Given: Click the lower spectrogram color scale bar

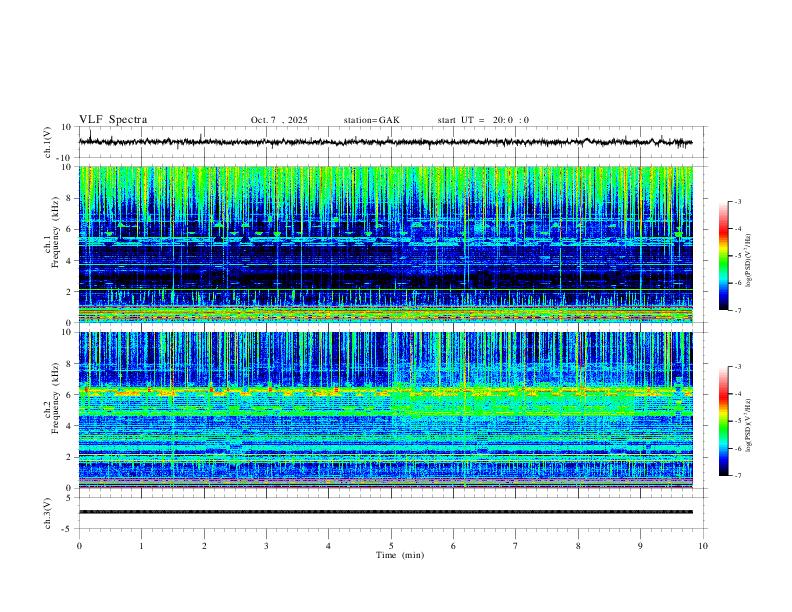Looking at the screenshot, I should tap(724, 421).
